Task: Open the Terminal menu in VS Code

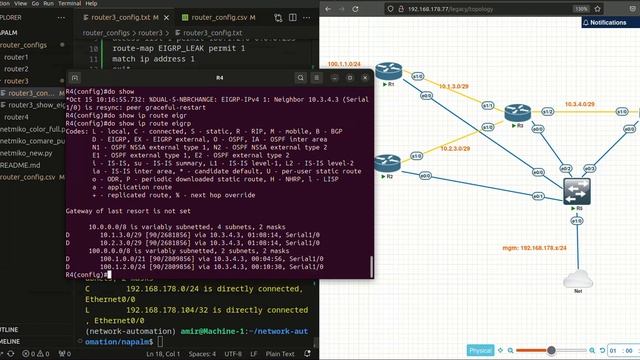Action: coord(69,3)
